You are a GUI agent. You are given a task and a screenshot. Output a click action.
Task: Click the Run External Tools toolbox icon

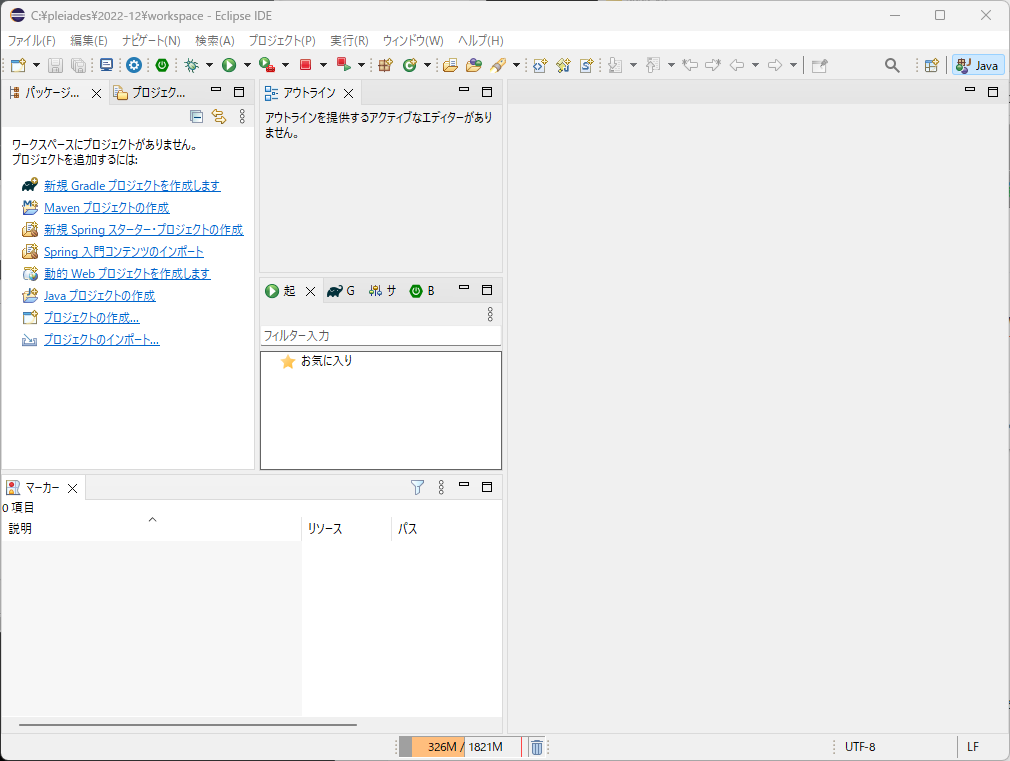point(267,65)
